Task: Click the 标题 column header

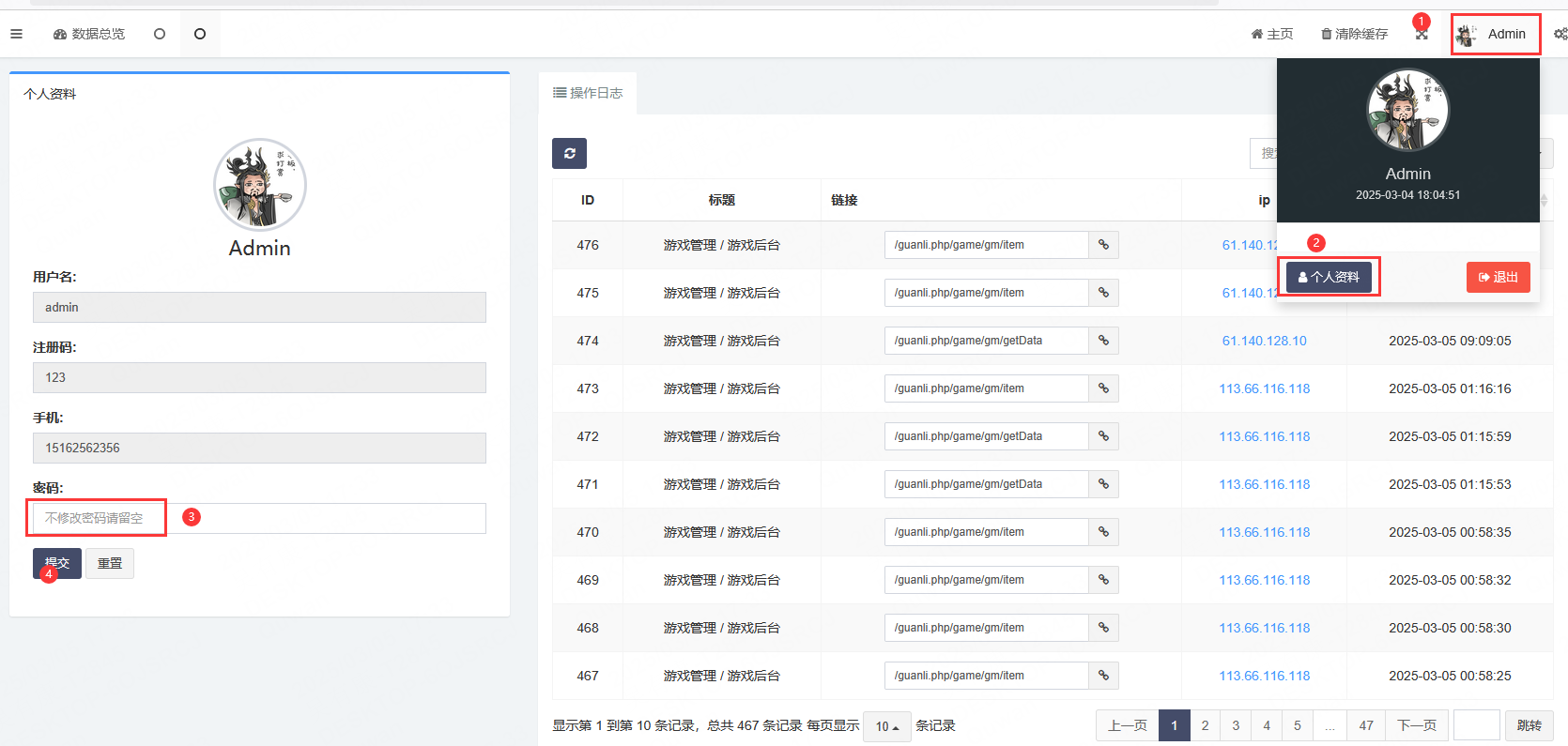Action: coord(722,200)
